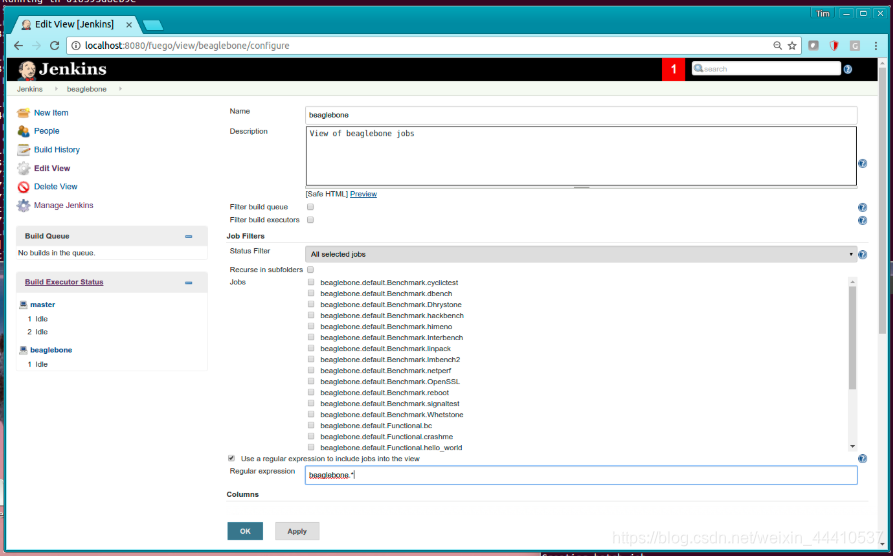Open help for Status Filter
This screenshot has width=893, height=556.
pyautogui.click(x=862, y=255)
